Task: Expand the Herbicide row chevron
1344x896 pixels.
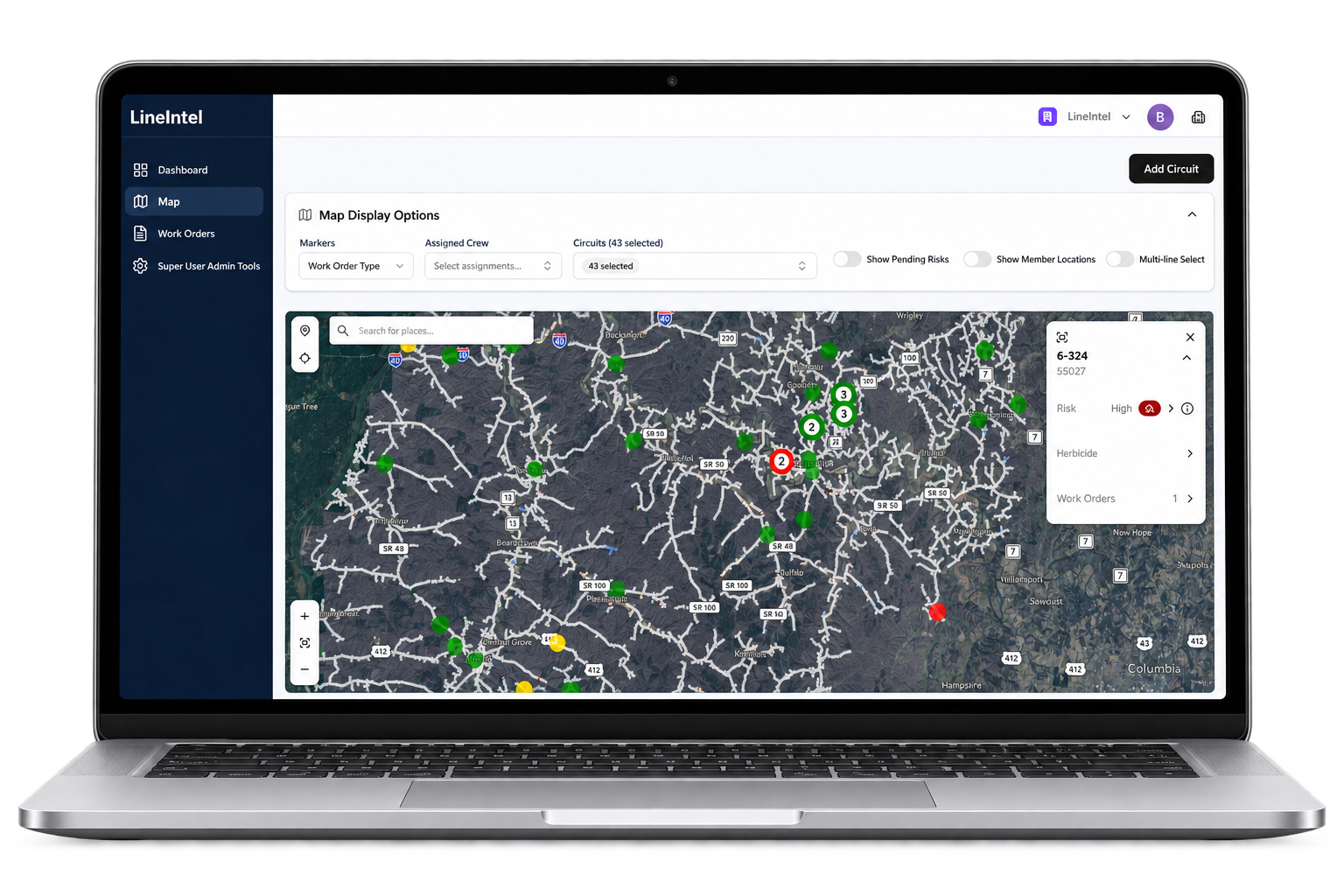Action: 1190,453
